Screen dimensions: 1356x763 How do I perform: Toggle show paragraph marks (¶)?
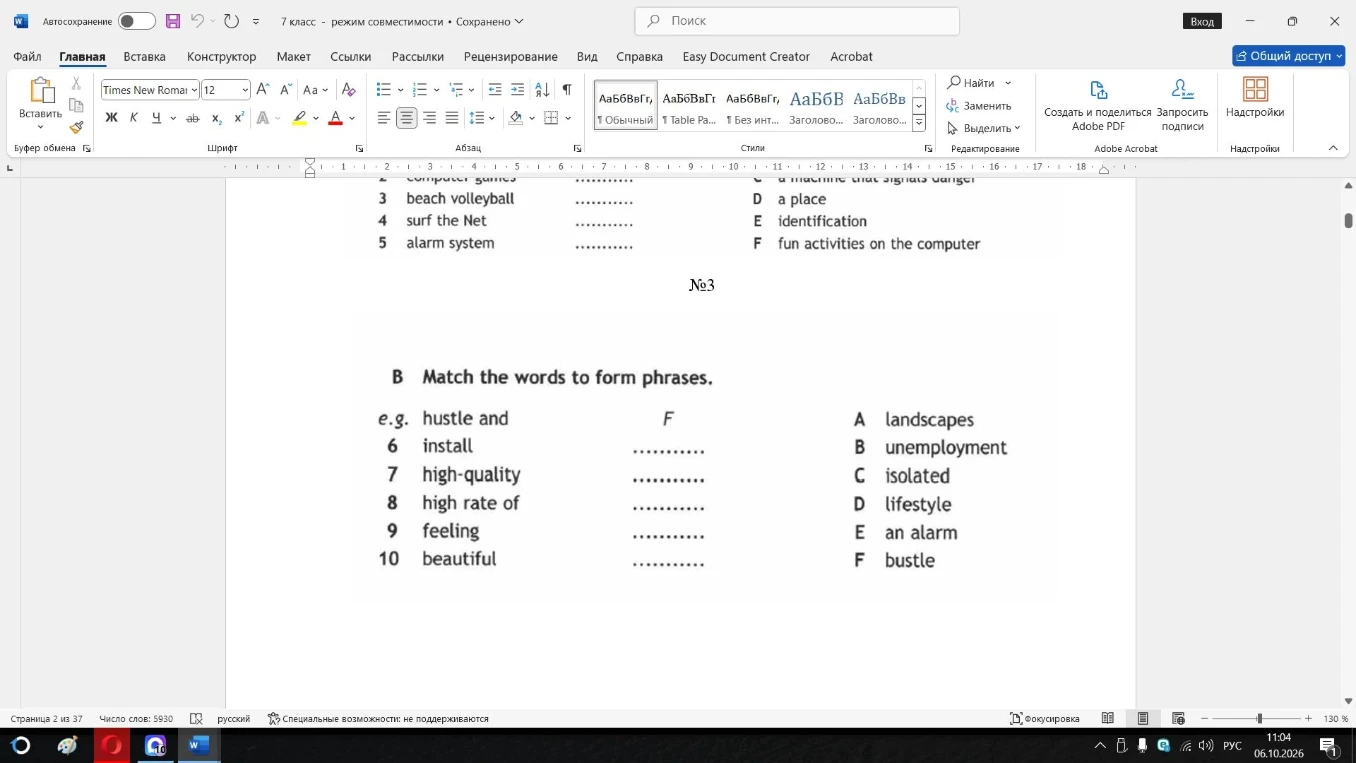(x=567, y=90)
